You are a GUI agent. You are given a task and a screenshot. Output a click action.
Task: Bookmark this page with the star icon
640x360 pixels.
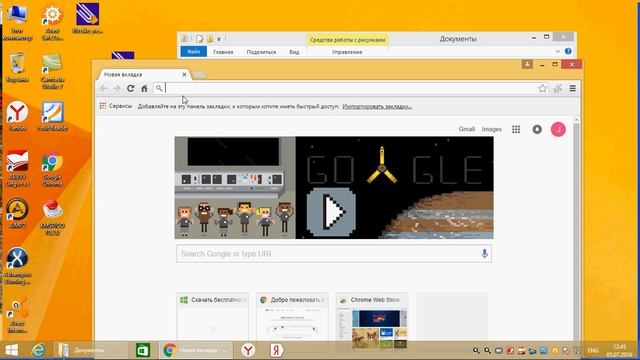point(542,88)
